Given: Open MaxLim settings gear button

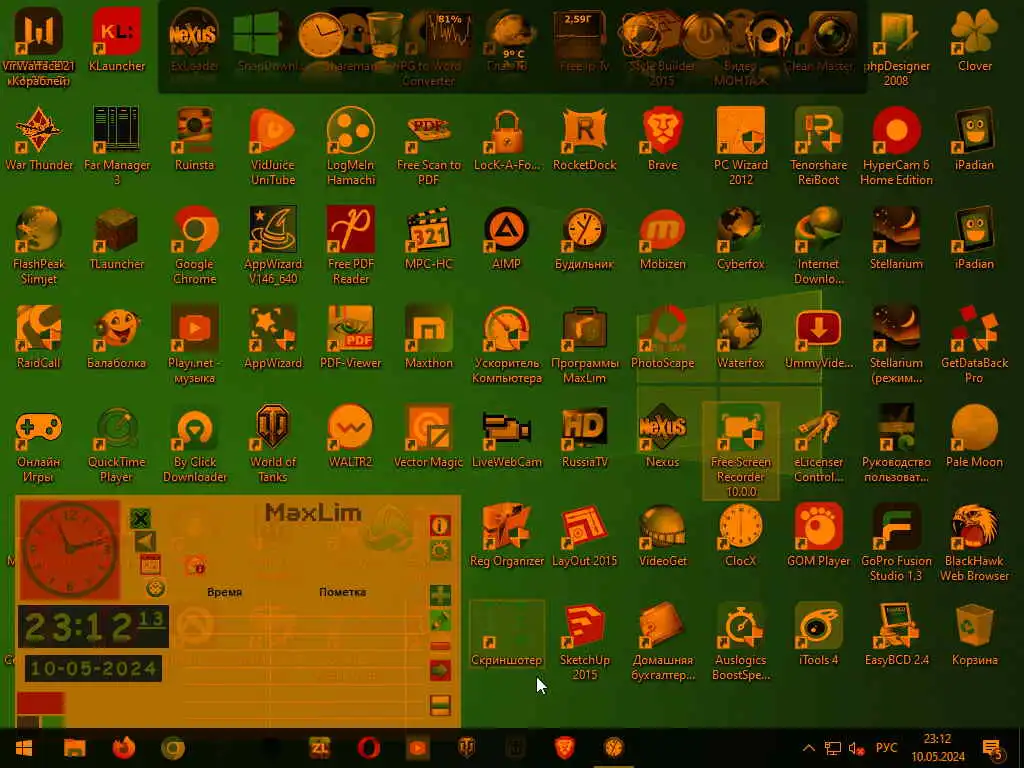Looking at the screenshot, I should click(x=440, y=551).
